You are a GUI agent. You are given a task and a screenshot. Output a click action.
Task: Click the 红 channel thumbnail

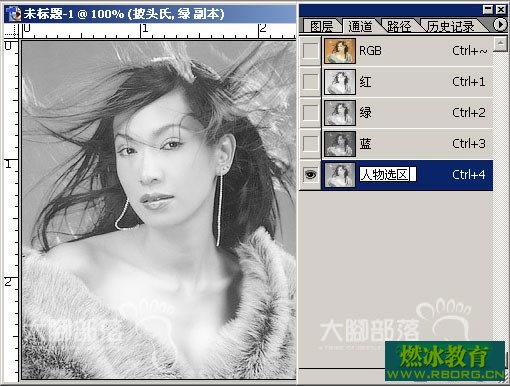[x=340, y=82]
